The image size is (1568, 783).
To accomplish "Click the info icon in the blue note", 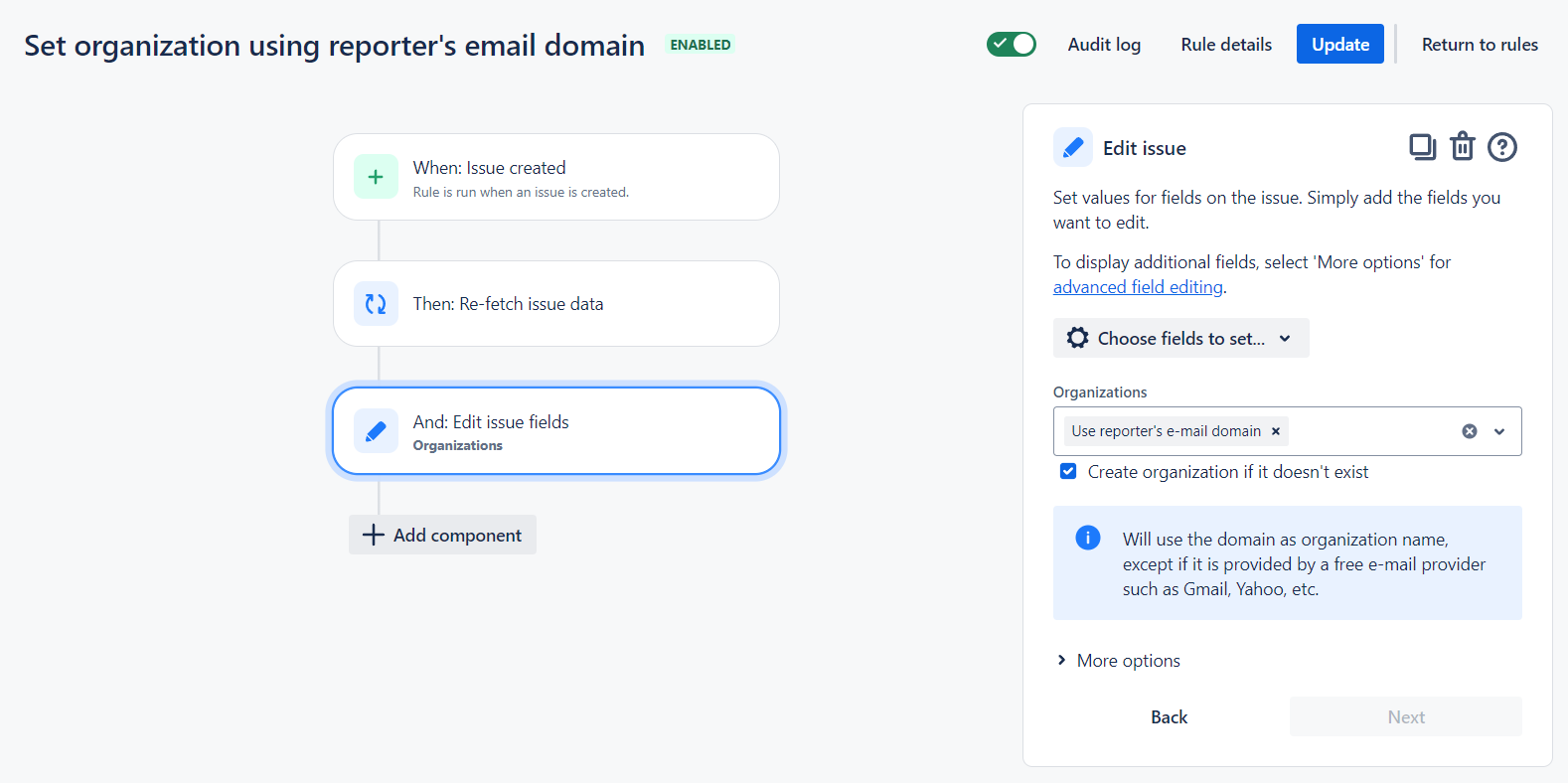I will pyautogui.click(x=1087, y=537).
